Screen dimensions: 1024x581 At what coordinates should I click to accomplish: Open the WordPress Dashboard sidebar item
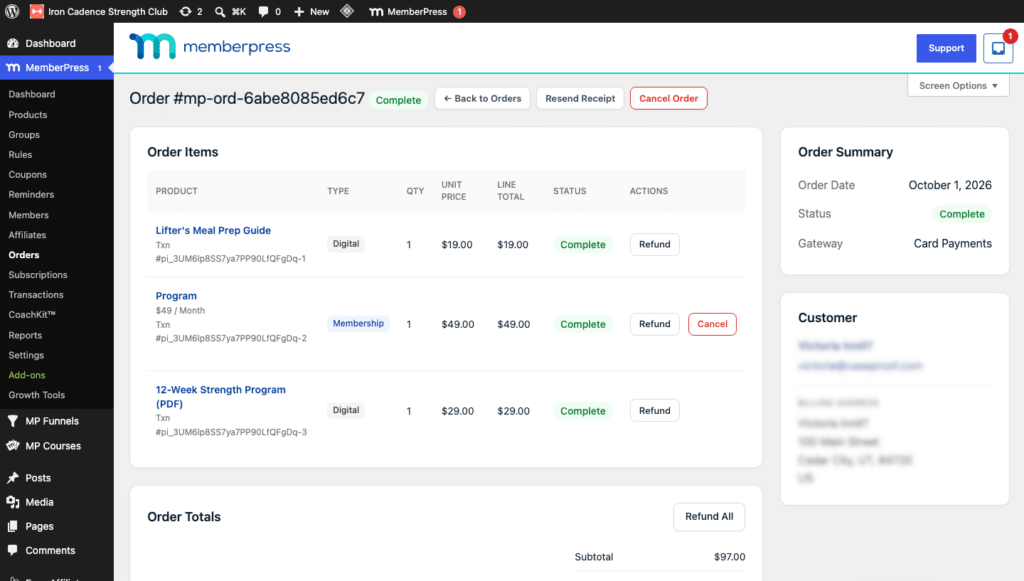50,43
